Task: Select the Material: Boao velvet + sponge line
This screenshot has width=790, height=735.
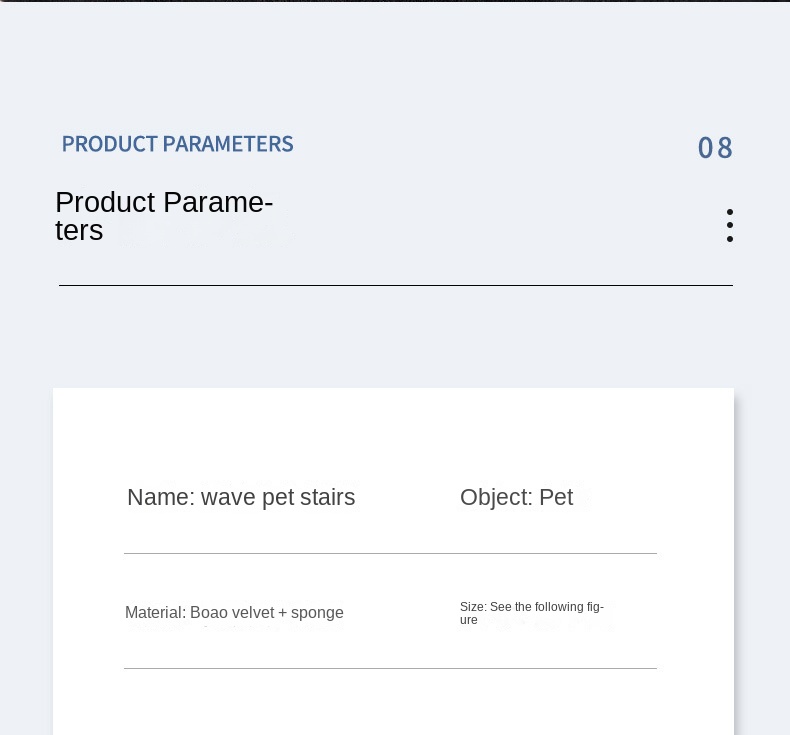Action: pos(234,613)
